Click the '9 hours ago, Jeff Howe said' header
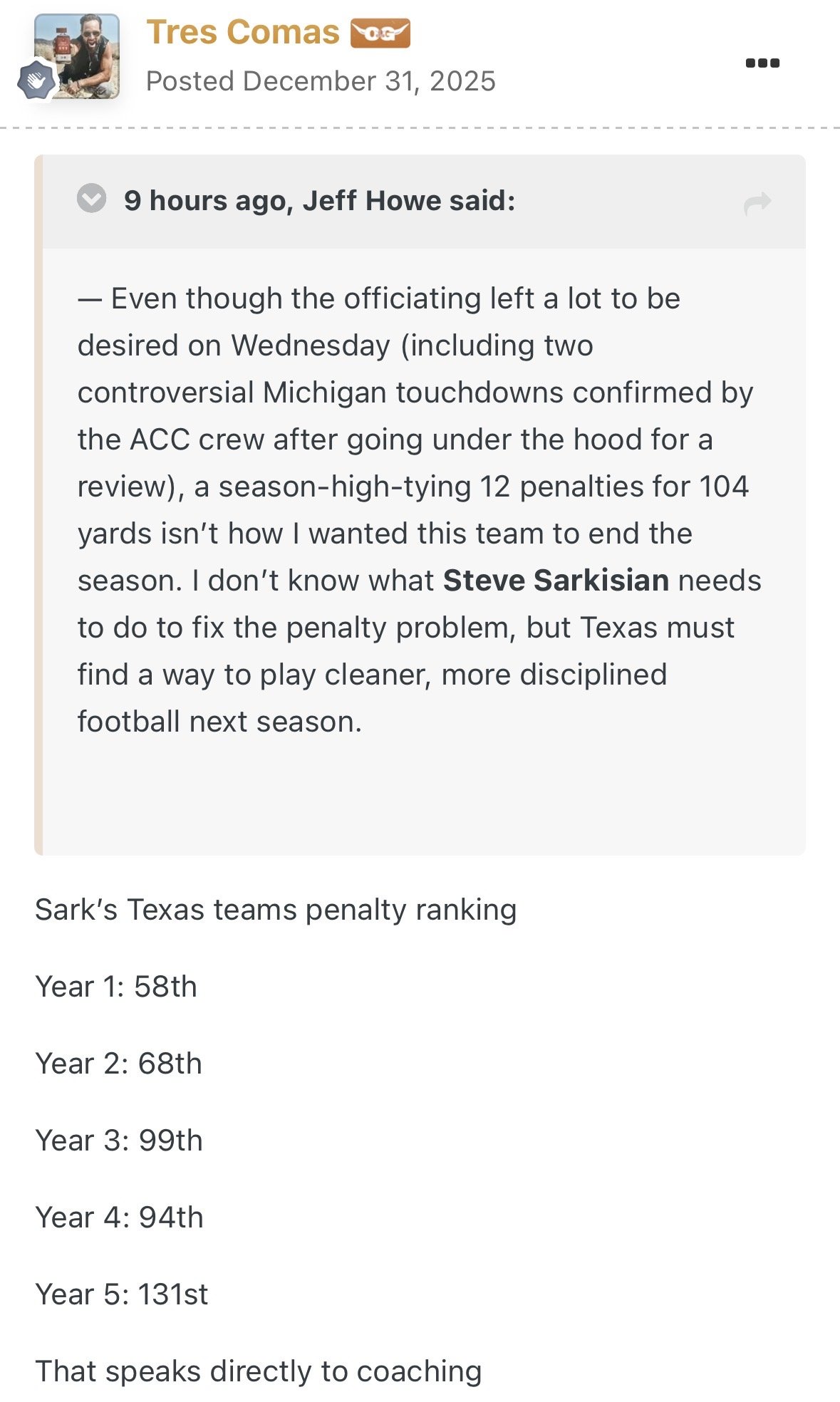 [319, 201]
